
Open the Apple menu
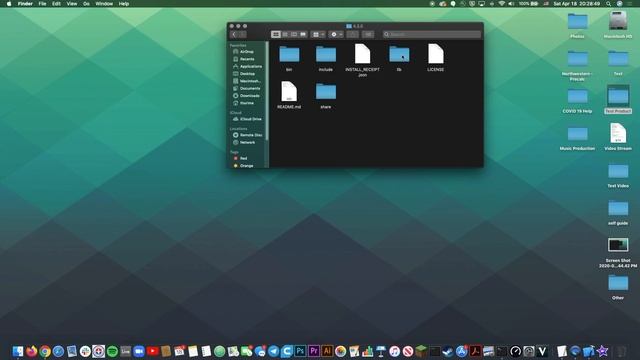tap(9, 4)
